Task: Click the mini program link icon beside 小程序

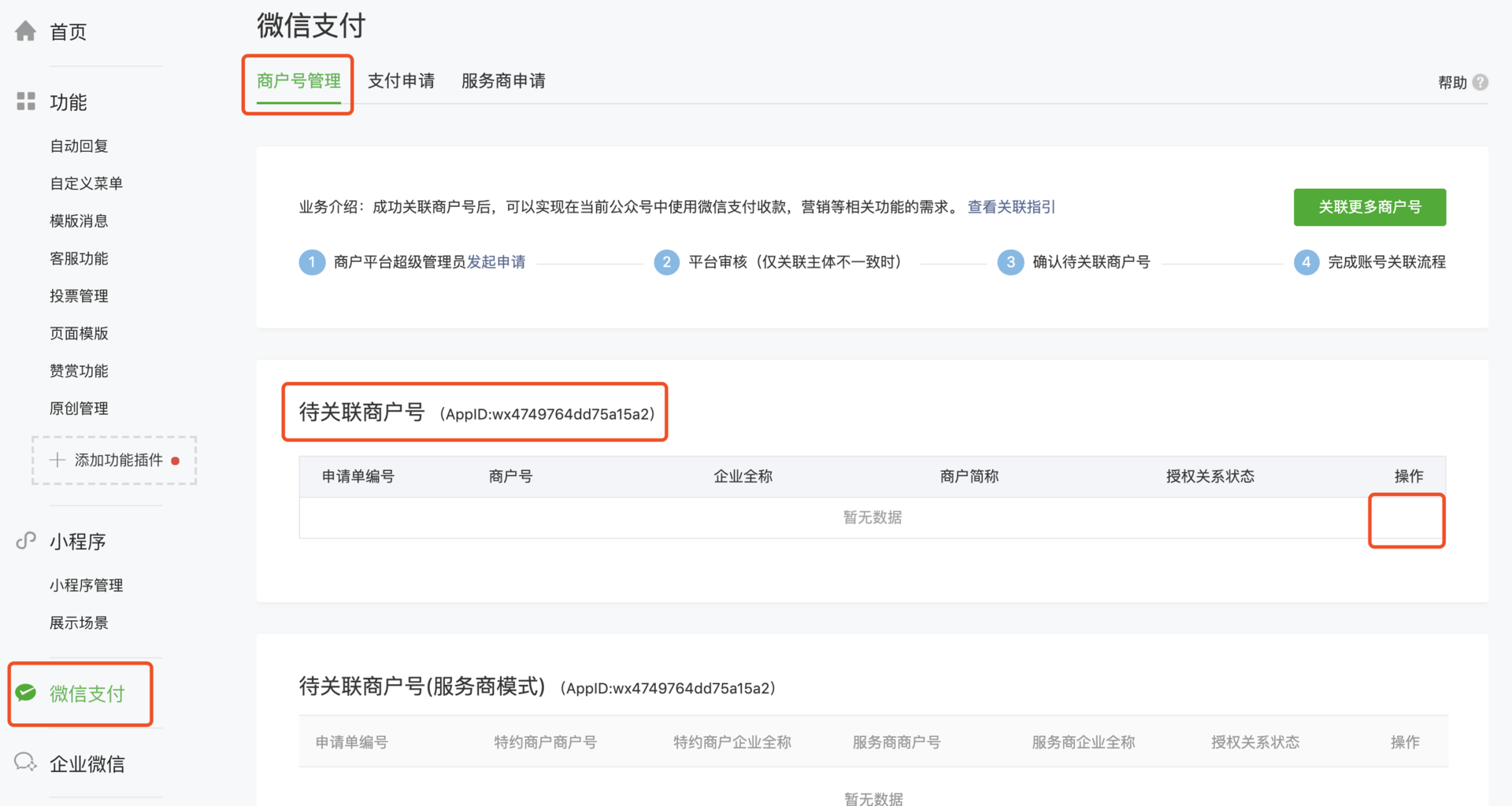Action: (26, 540)
